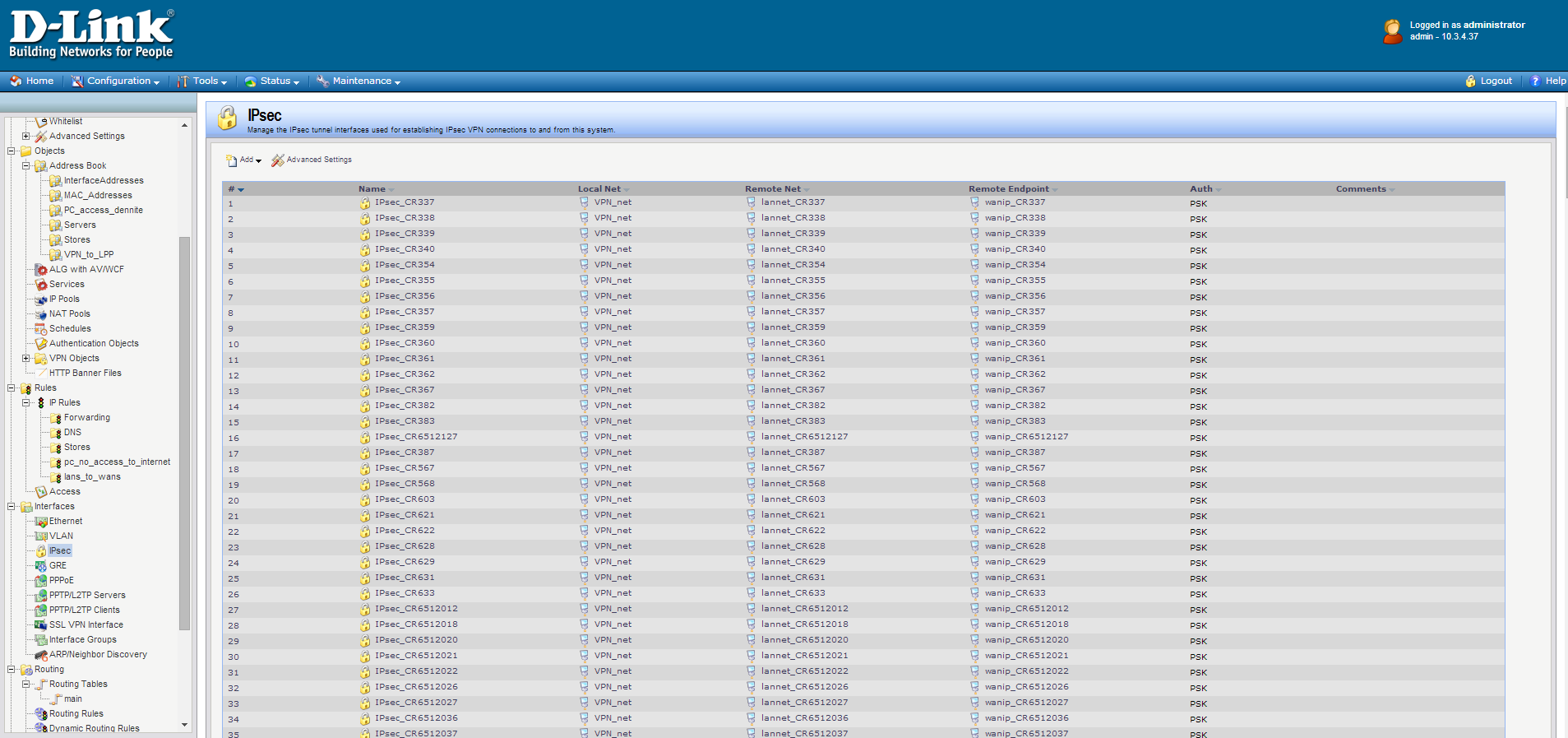The width and height of the screenshot is (1568, 738).
Task: Click the Advanced Settings wrench icon above table
Action: tap(278, 160)
